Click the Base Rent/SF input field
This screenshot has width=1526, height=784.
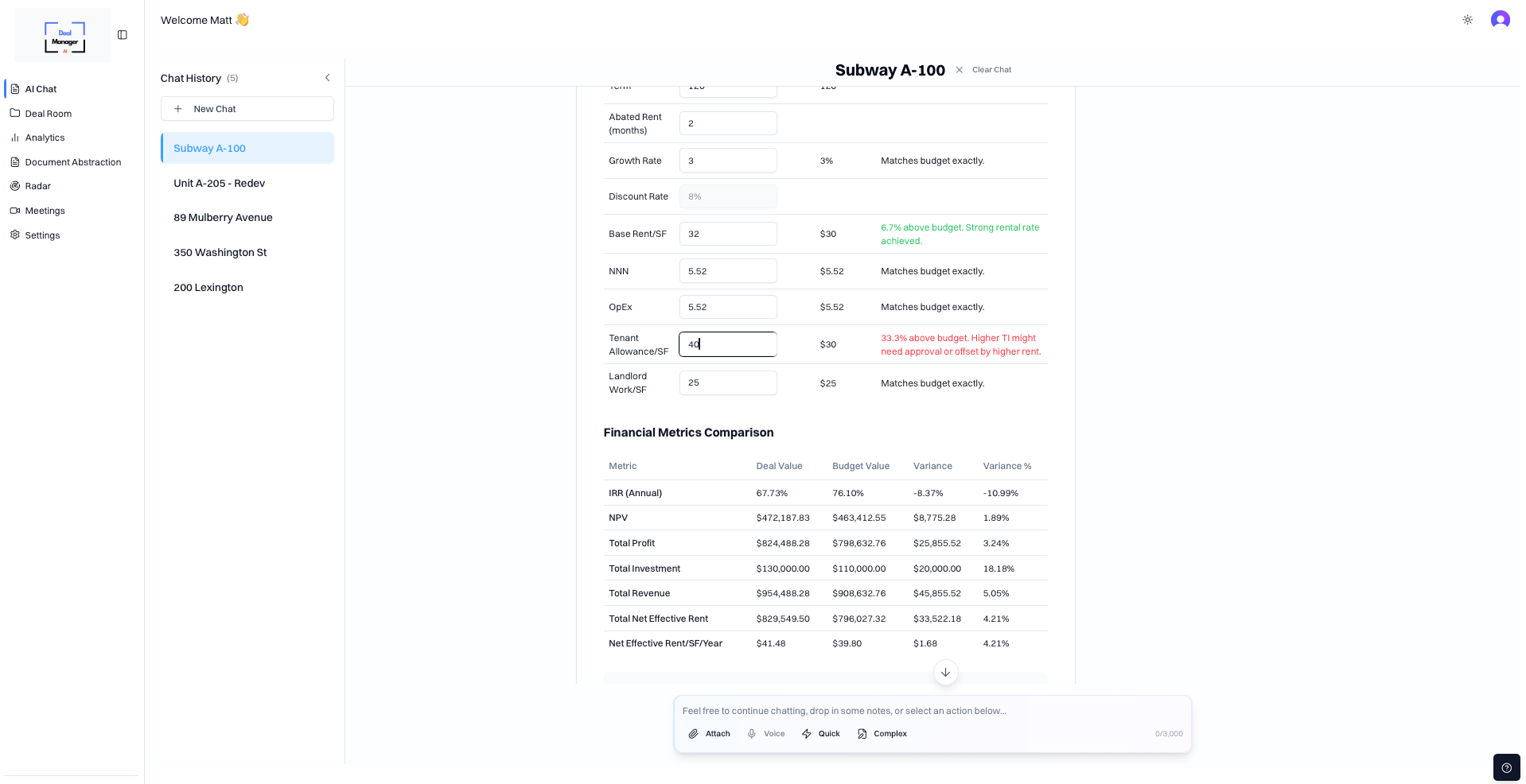click(x=727, y=234)
